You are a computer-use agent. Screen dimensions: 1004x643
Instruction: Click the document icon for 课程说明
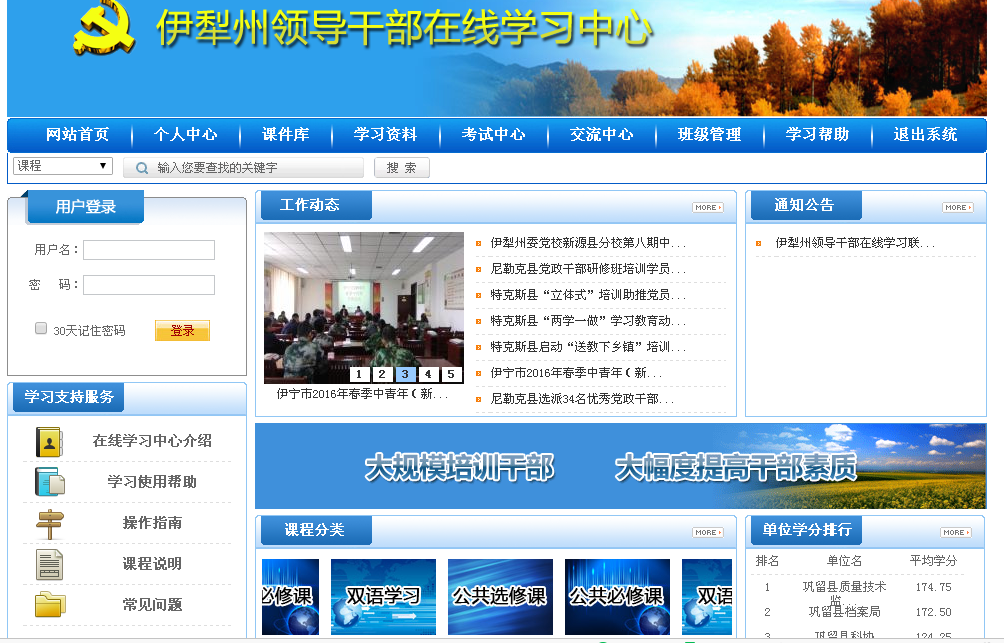49,564
